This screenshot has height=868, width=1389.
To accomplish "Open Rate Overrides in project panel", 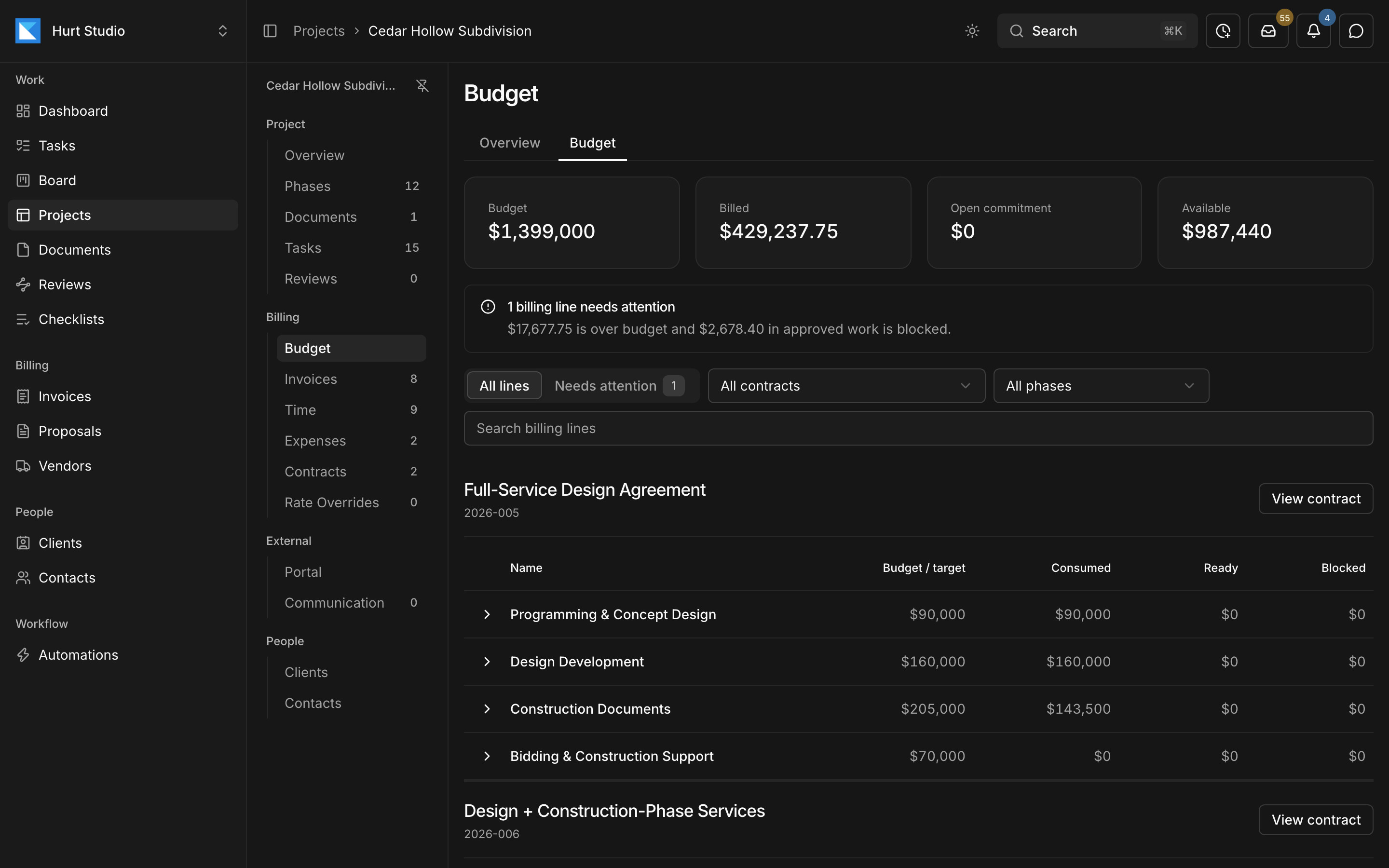I will click(x=351, y=502).
